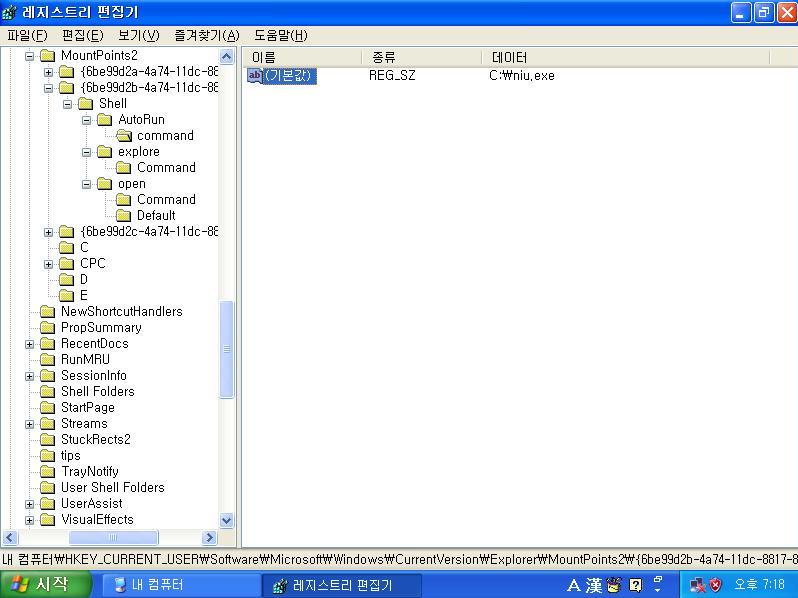Click tree scrollbar down arrow

click(x=226, y=521)
